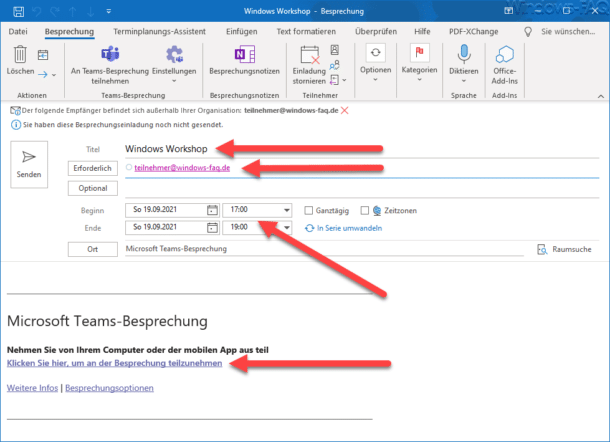Click the Löschen trash can icon
This screenshot has height=442, width=610.
click(20, 54)
